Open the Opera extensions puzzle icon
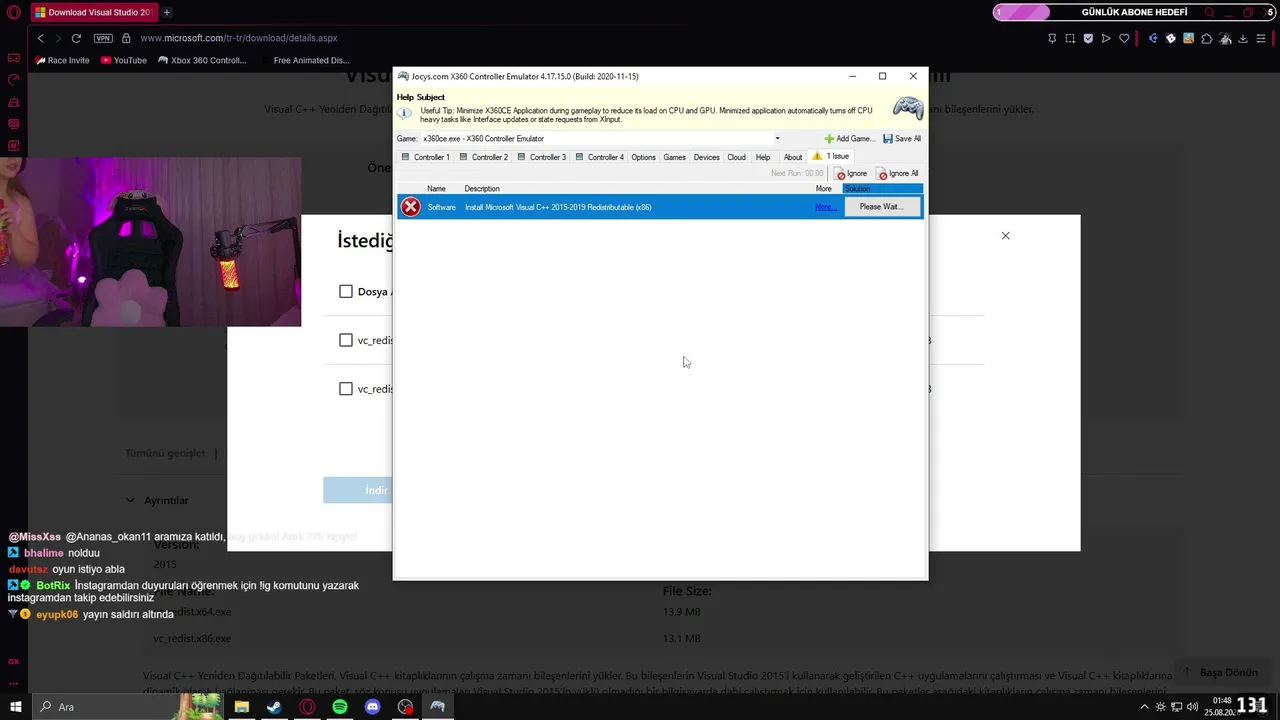Image resolution: width=1280 pixels, height=720 pixels. tap(1207, 38)
